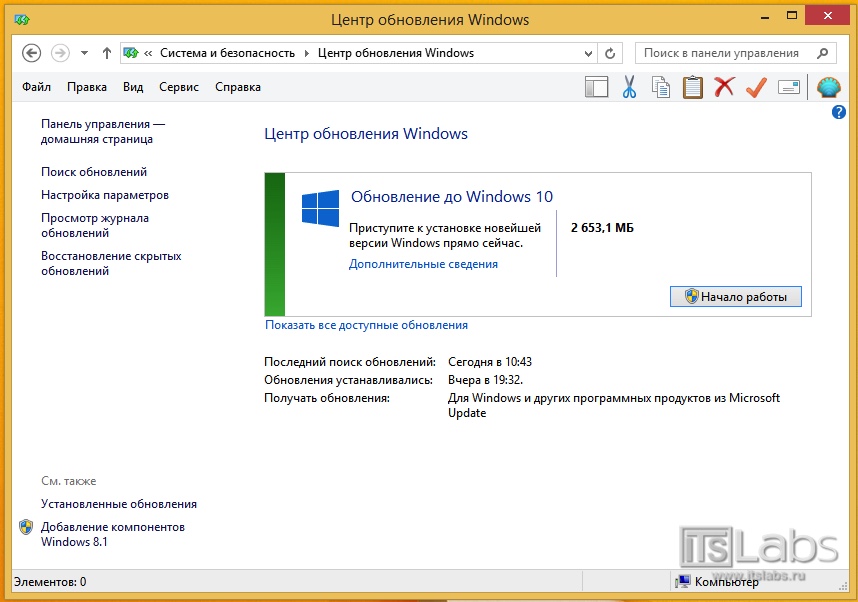This screenshot has height=602, width=858.
Task: Click the См. также heading
Action: click(68, 481)
